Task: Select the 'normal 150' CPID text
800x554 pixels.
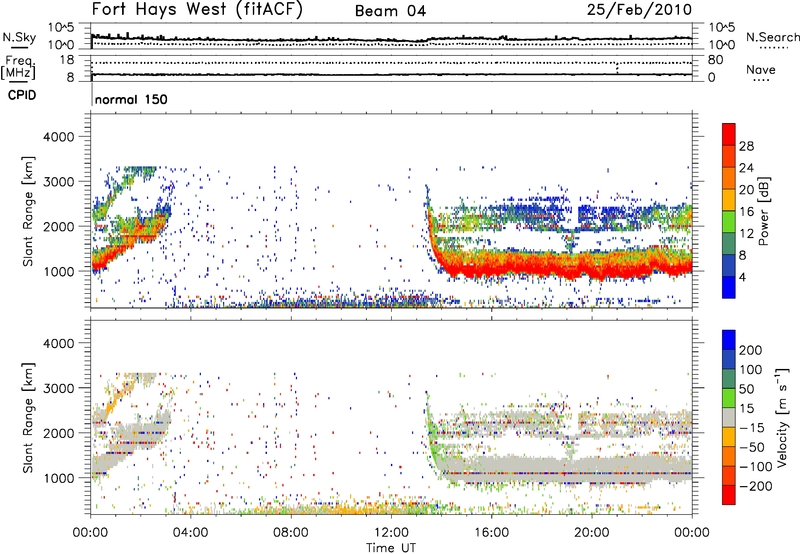Action: 131,99
